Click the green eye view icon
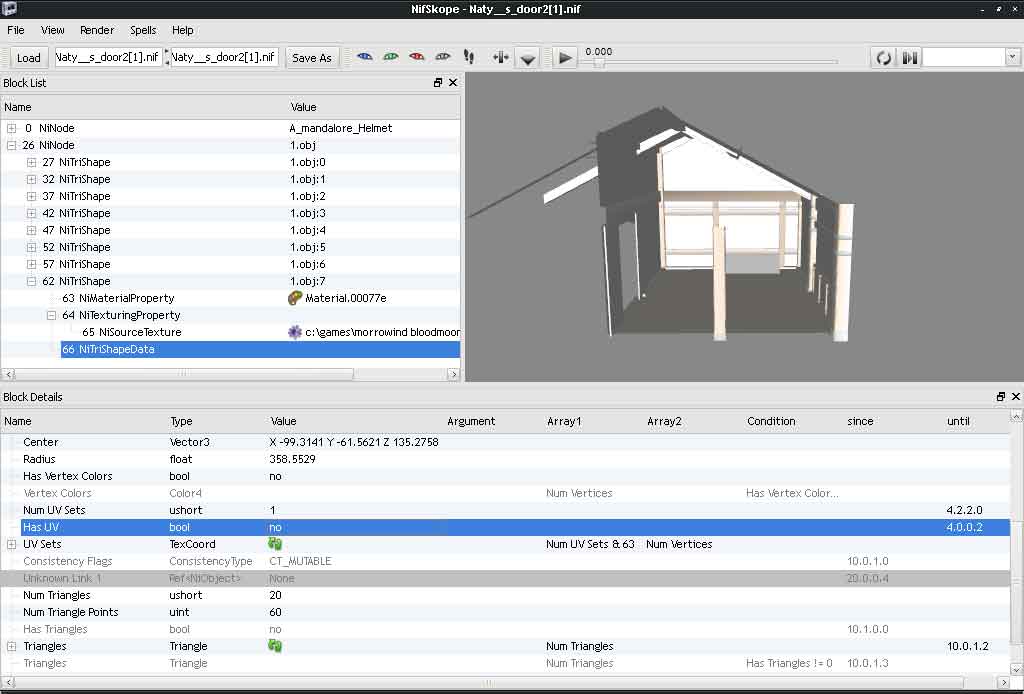The height and width of the screenshot is (694, 1024). click(391, 57)
